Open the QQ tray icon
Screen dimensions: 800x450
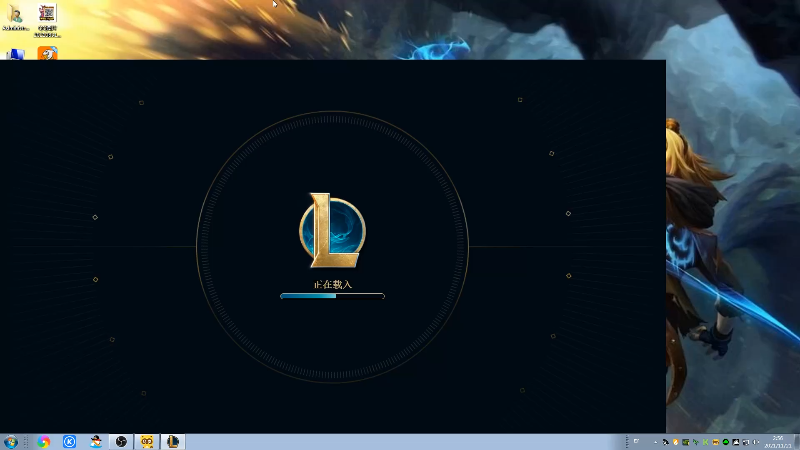click(666, 442)
